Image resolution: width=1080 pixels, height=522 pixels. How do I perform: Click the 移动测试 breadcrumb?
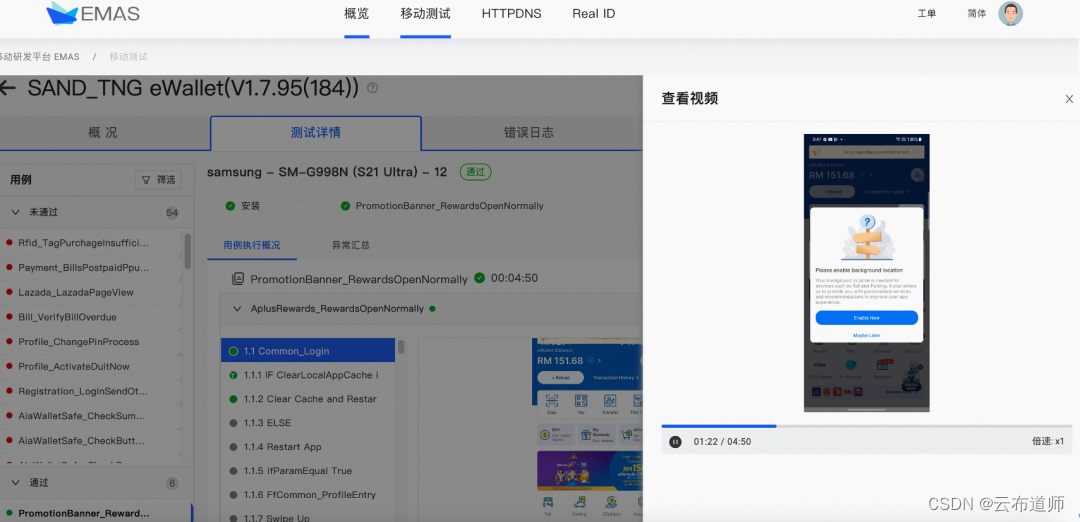point(128,56)
